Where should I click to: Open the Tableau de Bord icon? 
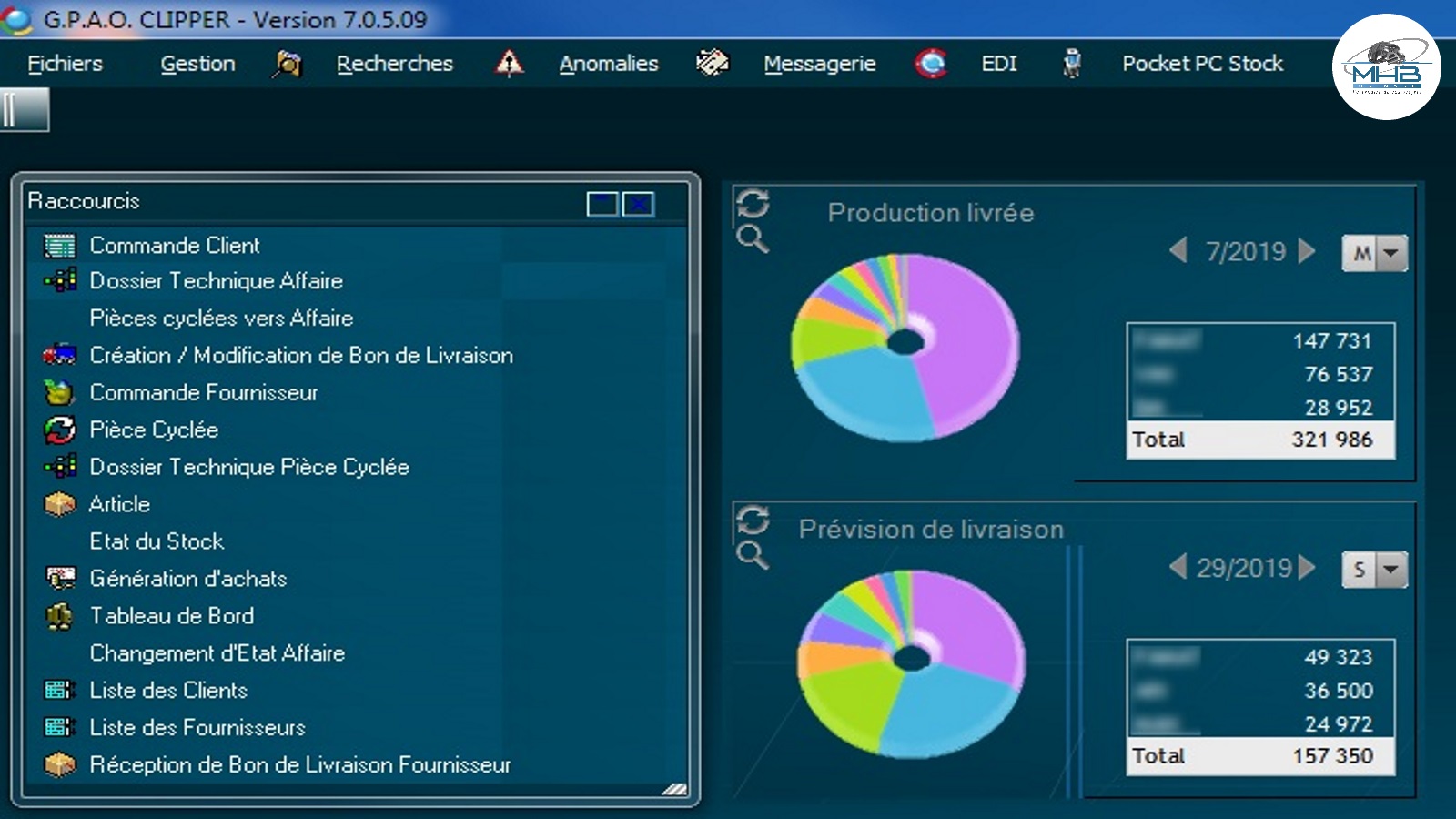pyautogui.click(x=57, y=615)
